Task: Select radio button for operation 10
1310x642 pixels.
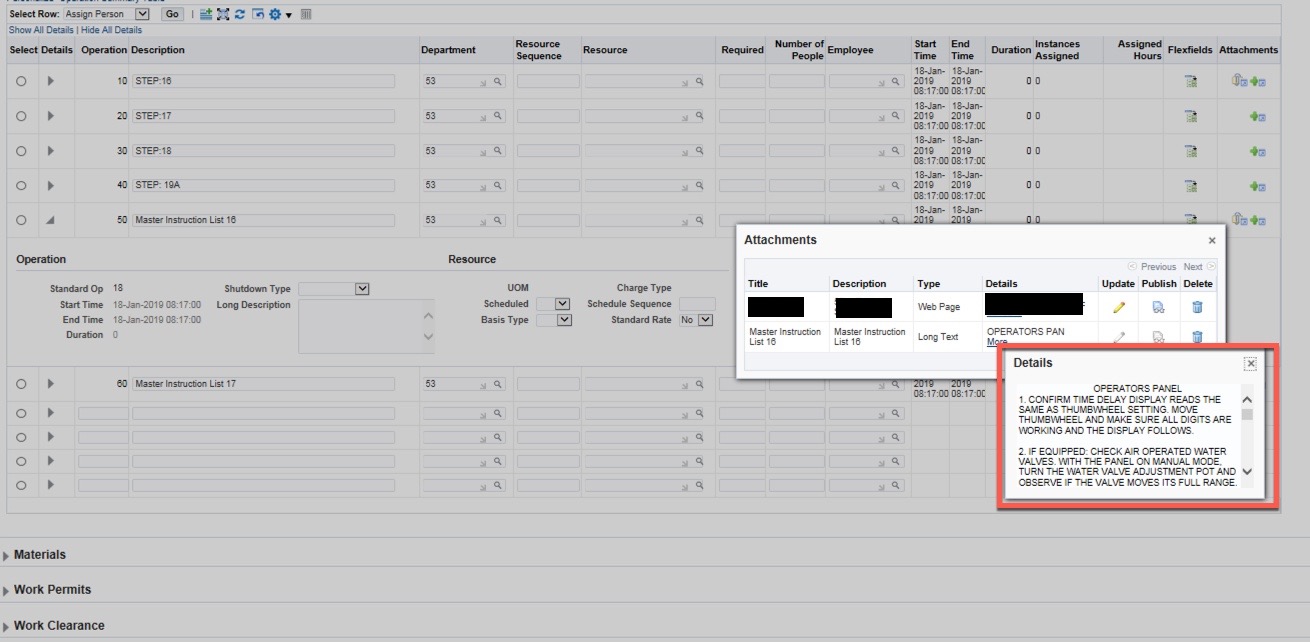Action: [21, 82]
